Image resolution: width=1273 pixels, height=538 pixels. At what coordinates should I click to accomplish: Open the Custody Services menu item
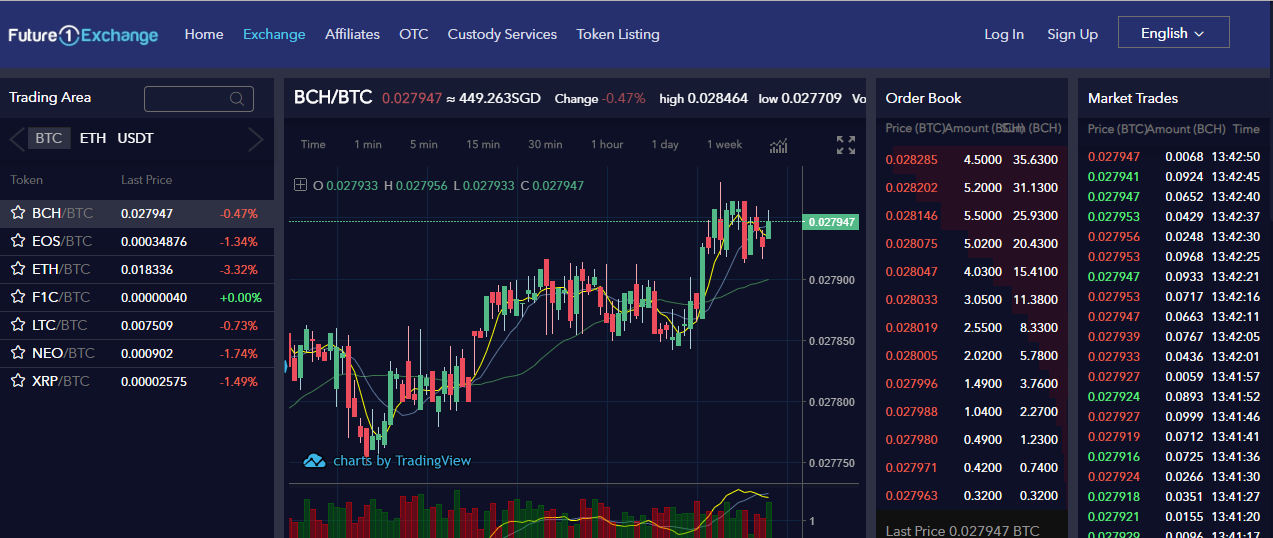pos(502,34)
